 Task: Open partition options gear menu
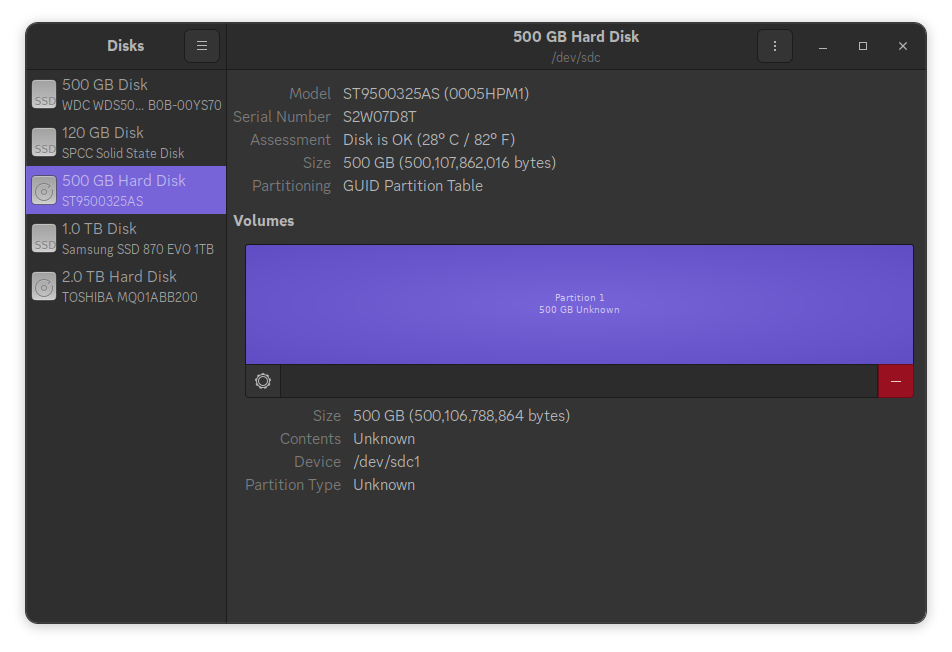pos(263,381)
